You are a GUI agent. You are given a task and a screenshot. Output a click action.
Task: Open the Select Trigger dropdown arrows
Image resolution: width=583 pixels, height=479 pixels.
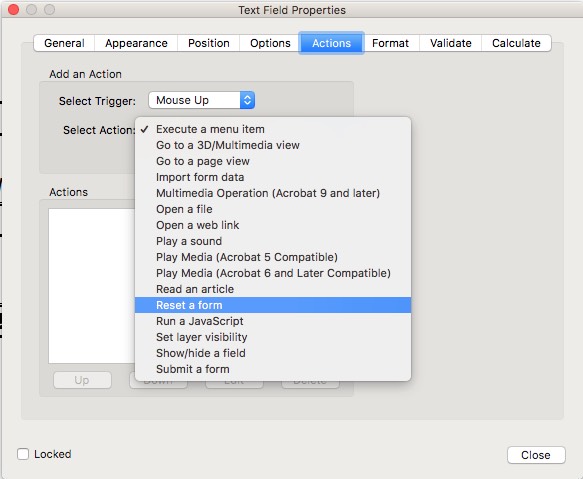click(x=247, y=100)
